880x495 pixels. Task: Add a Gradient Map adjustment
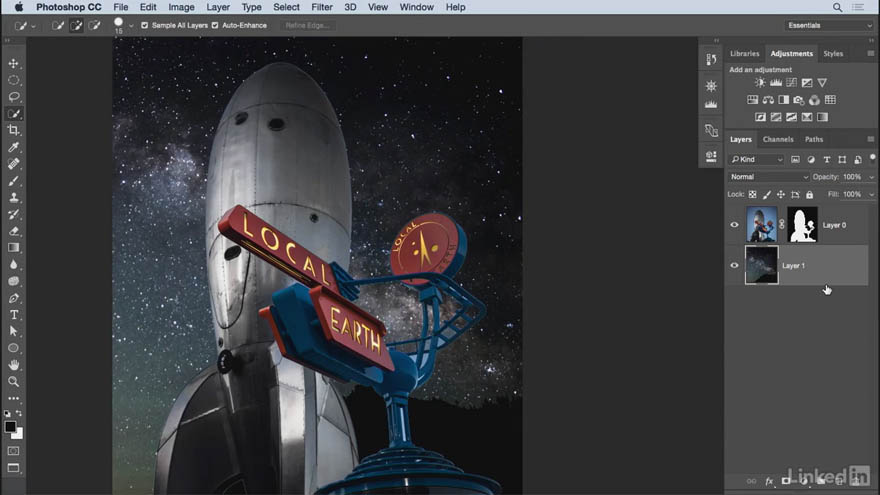coord(822,117)
